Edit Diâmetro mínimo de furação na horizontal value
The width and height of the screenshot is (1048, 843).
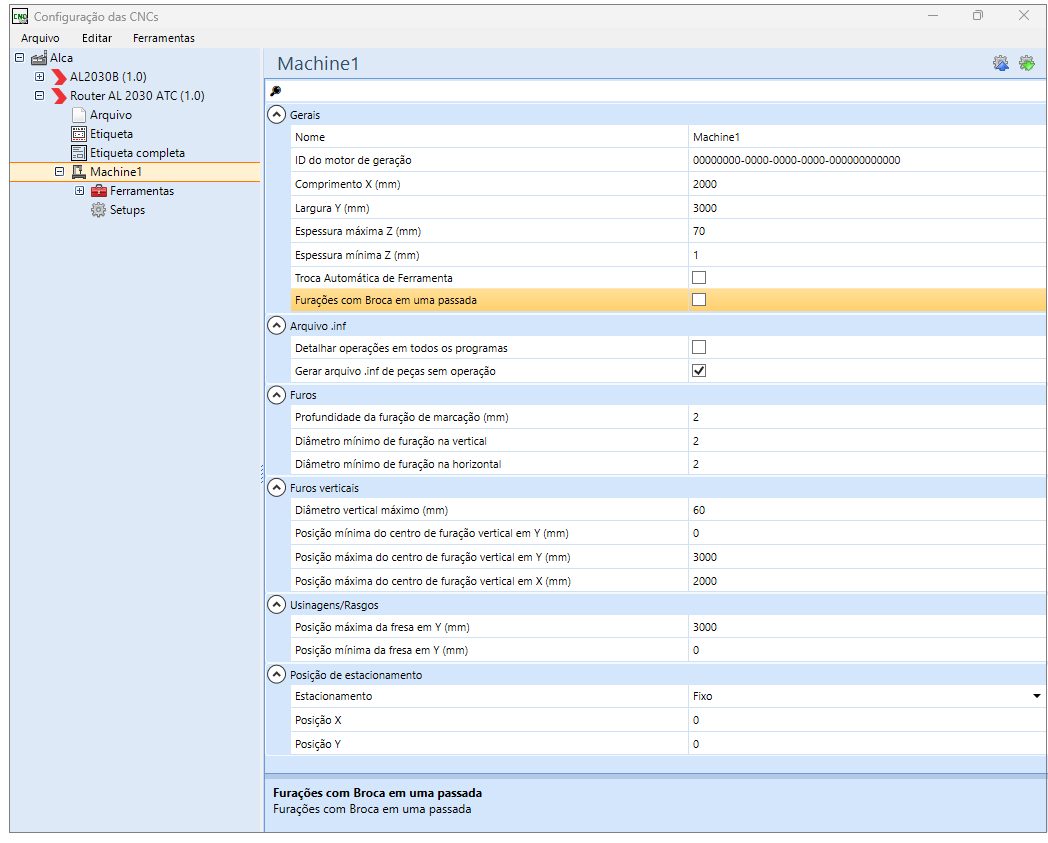coord(866,464)
